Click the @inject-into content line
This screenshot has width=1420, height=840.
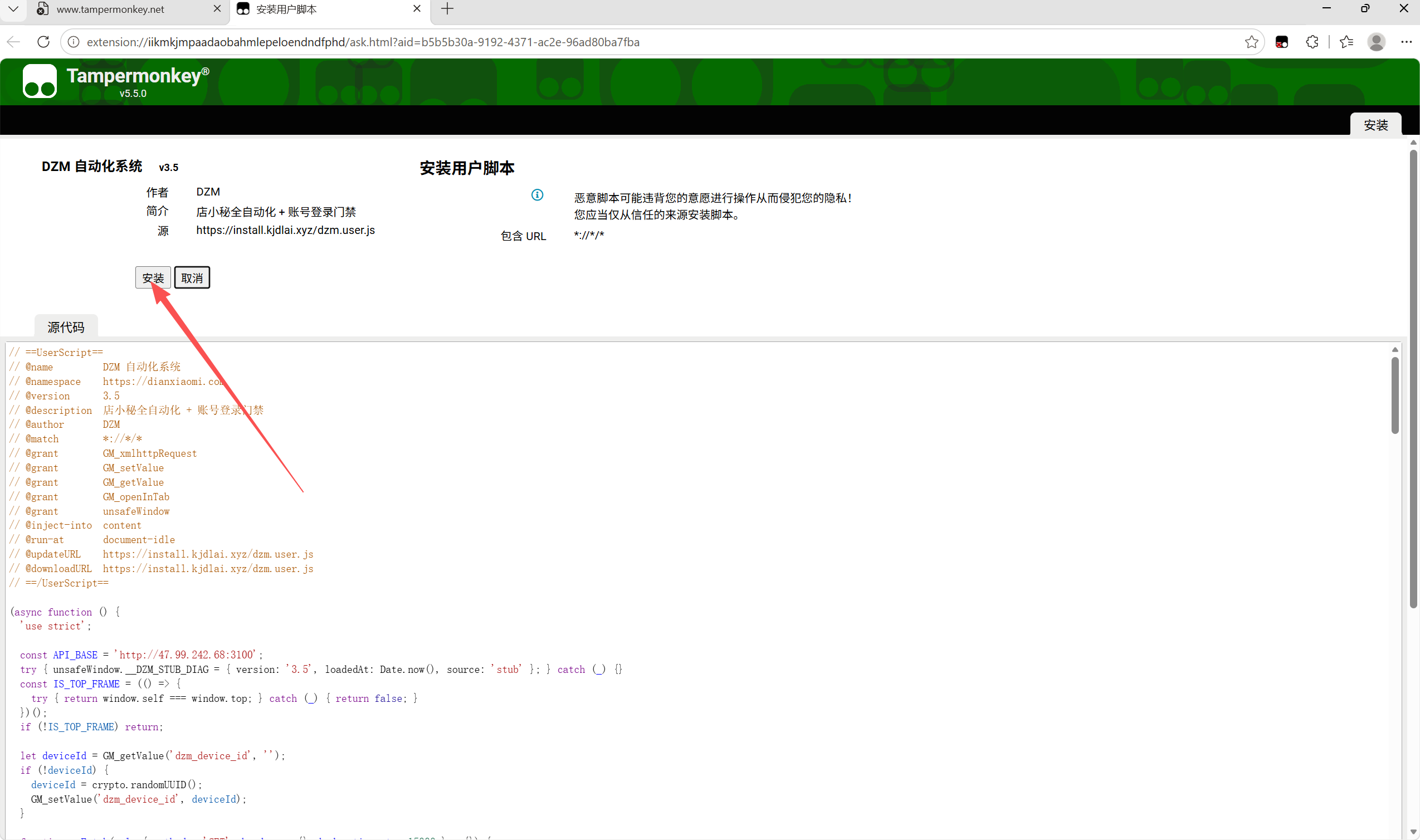(x=75, y=525)
